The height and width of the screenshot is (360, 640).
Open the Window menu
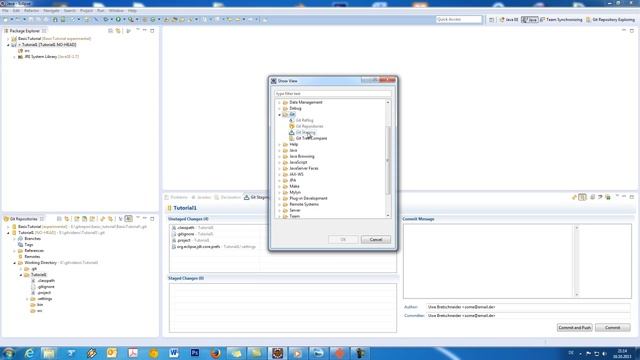[116, 11]
